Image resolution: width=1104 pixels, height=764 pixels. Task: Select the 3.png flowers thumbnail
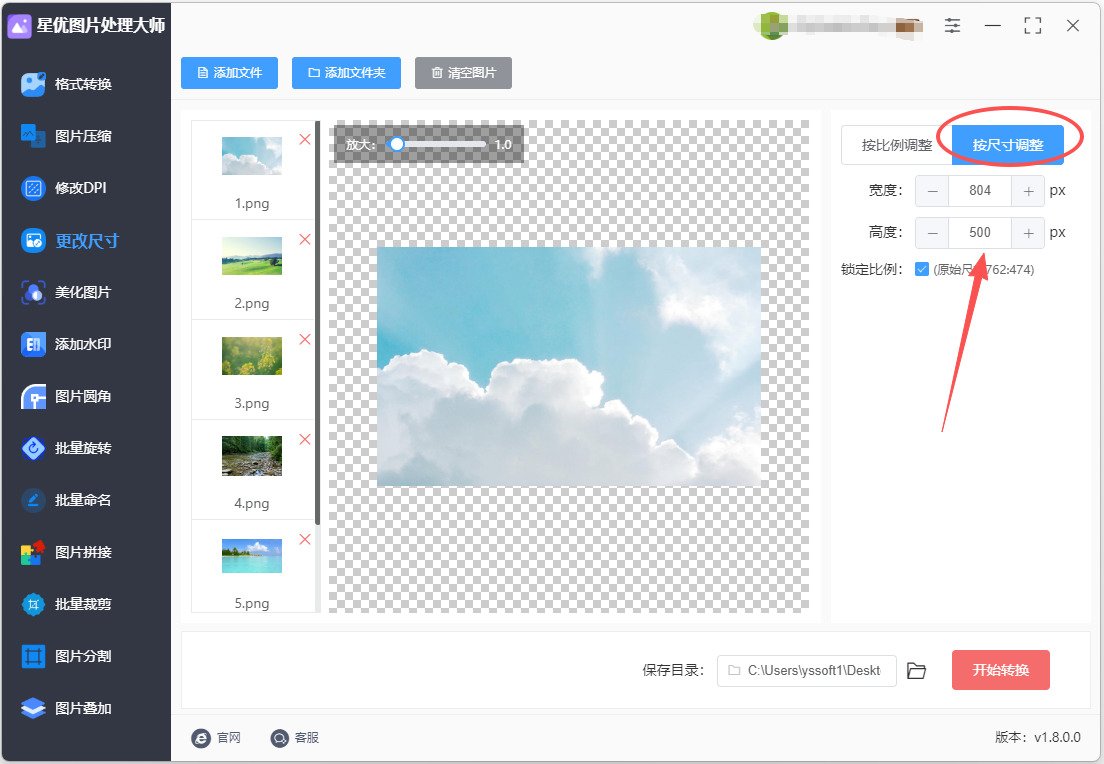pos(252,356)
